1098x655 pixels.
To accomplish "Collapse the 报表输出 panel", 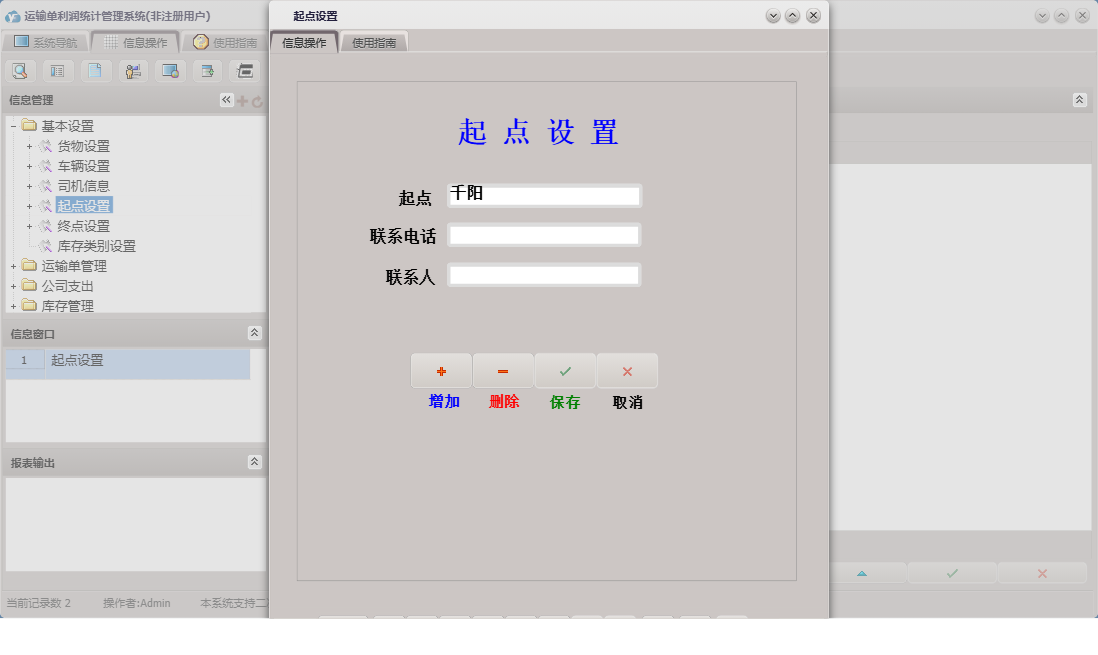I will point(256,461).
